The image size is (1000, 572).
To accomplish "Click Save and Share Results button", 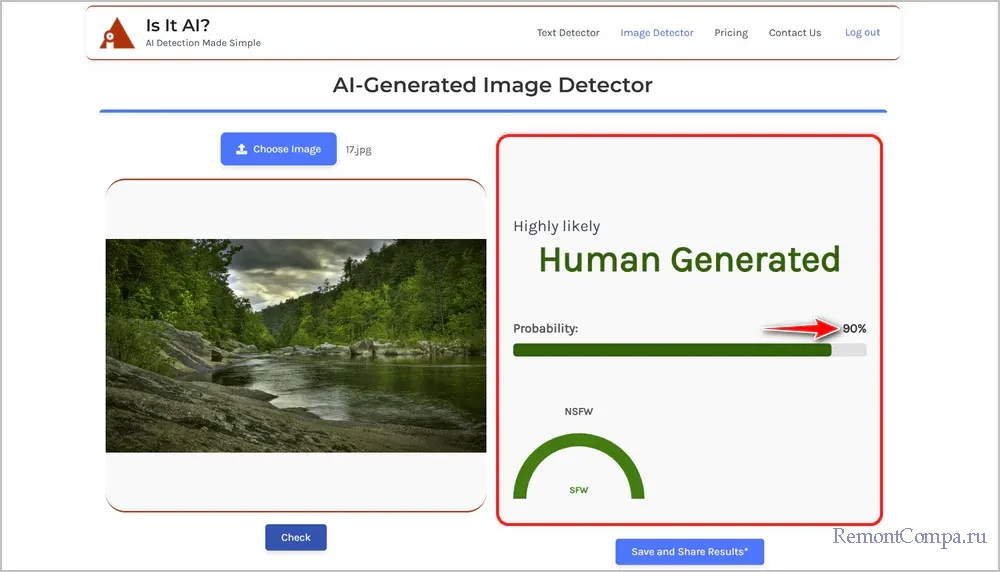I will [x=689, y=552].
